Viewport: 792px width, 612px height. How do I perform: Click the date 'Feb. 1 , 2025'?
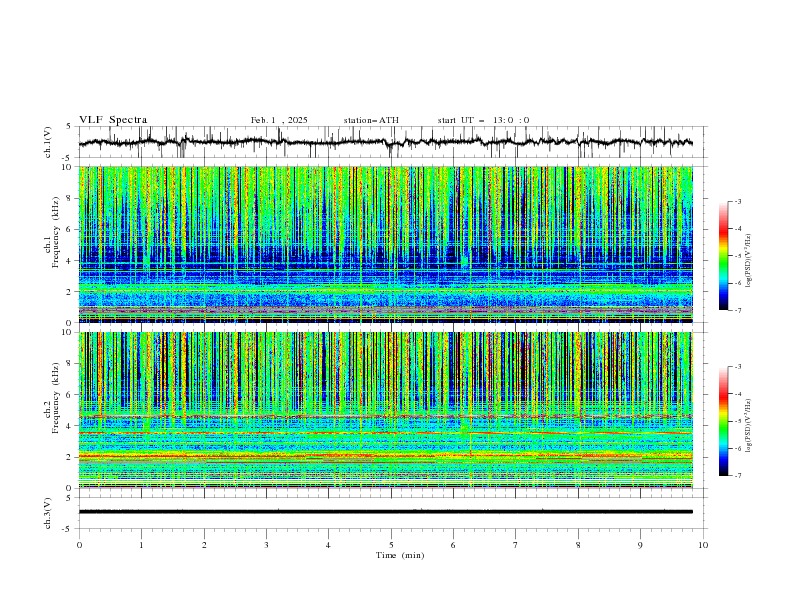click(x=279, y=120)
